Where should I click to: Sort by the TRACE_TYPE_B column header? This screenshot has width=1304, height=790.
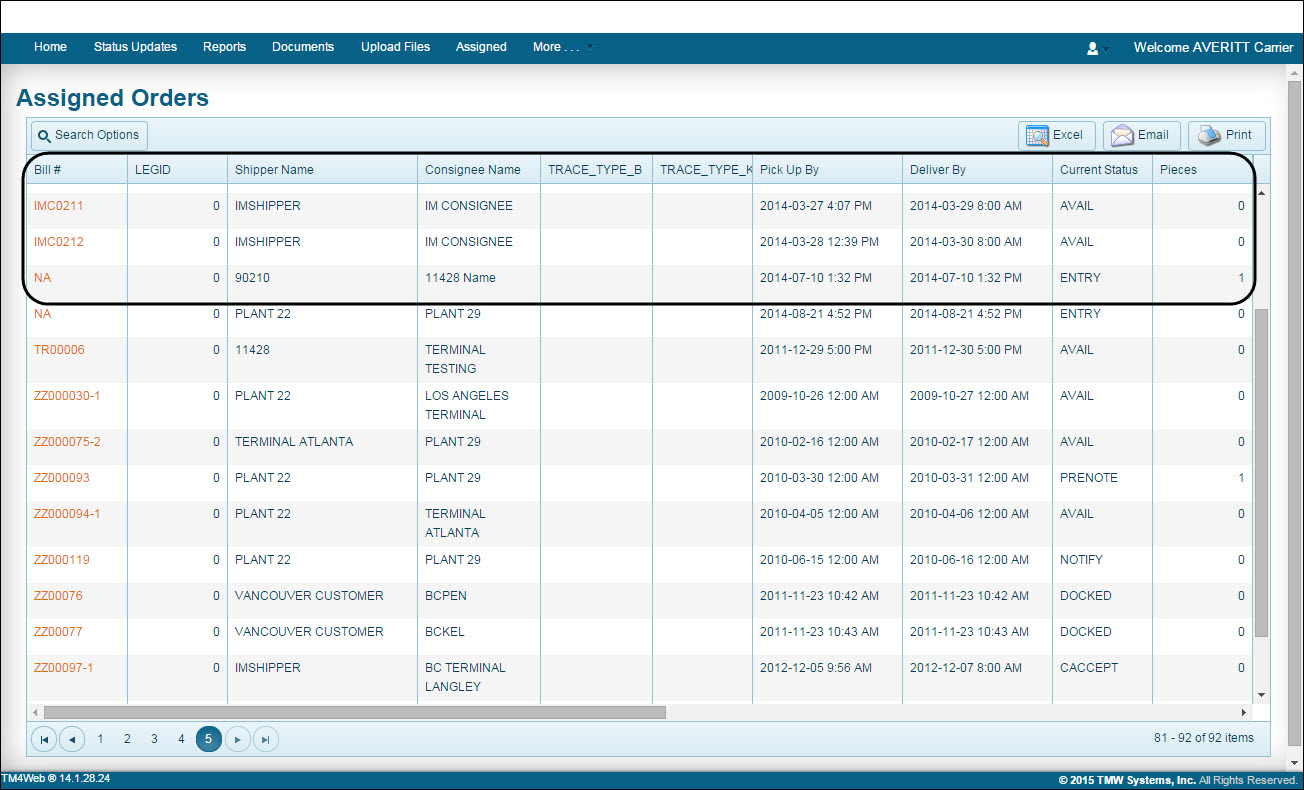pyautogui.click(x=597, y=170)
